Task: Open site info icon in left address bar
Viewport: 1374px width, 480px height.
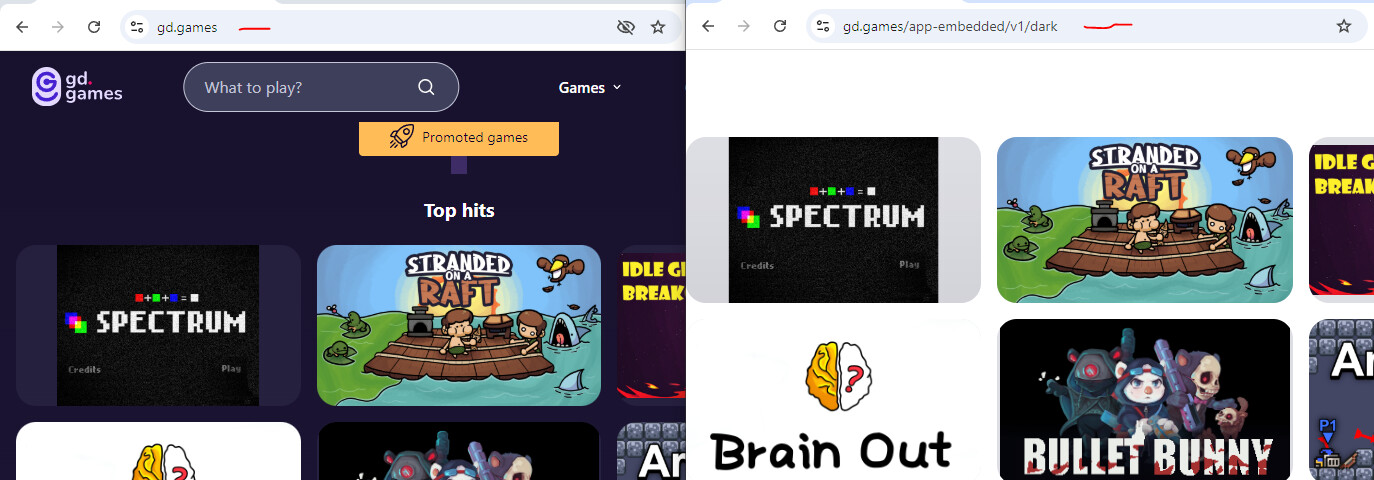Action: pyautogui.click(x=138, y=27)
